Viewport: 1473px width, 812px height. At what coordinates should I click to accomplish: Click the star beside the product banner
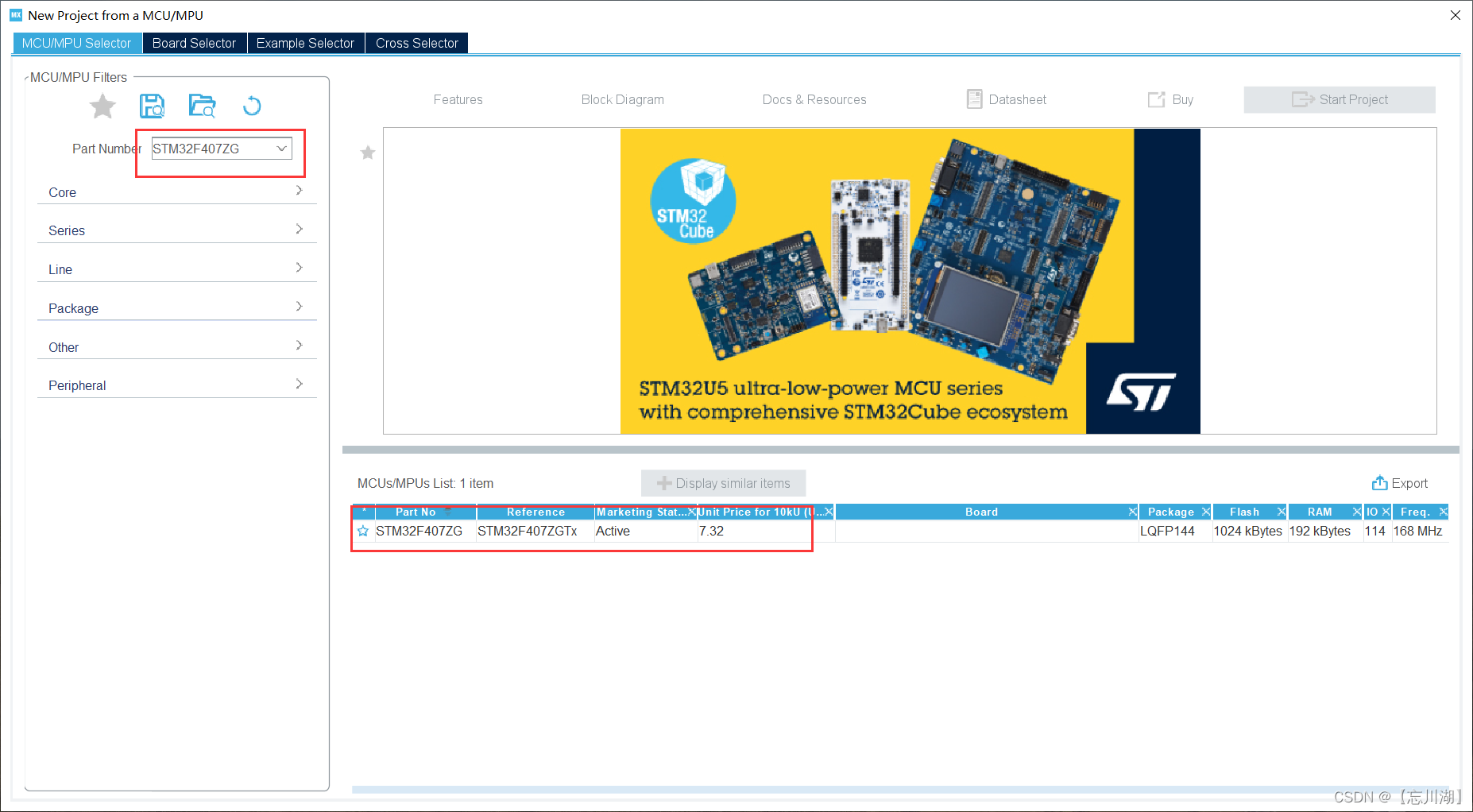tap(367, 153)
